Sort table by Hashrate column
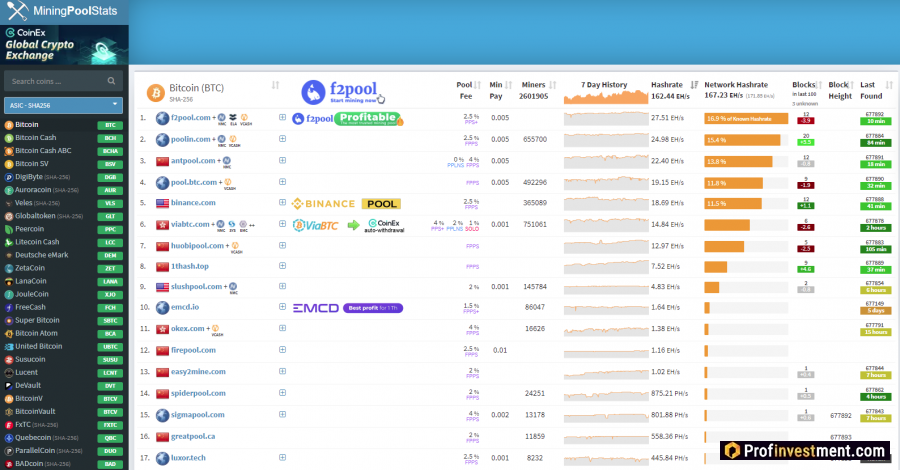This screenshot has height=470, width=900. (695, 85)
